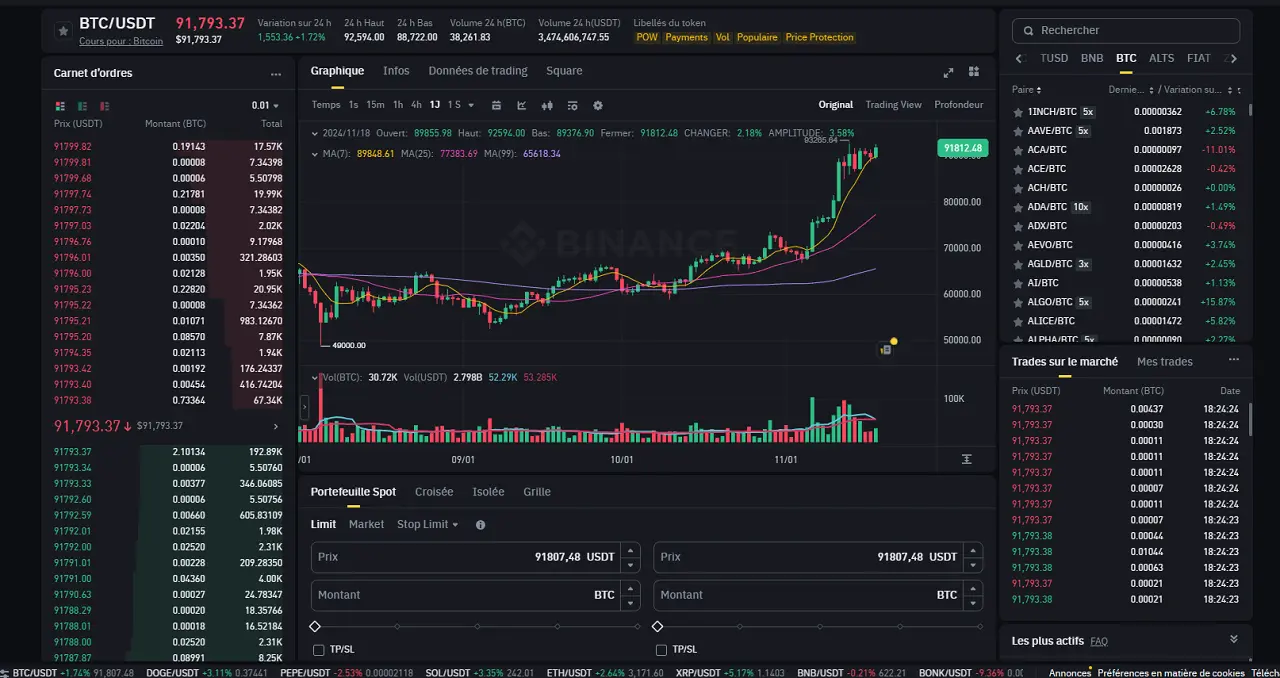Viewport: 1280px width, 678px height.
Task: Switch chart to Trading View mode
Action: tap(893, 105)
